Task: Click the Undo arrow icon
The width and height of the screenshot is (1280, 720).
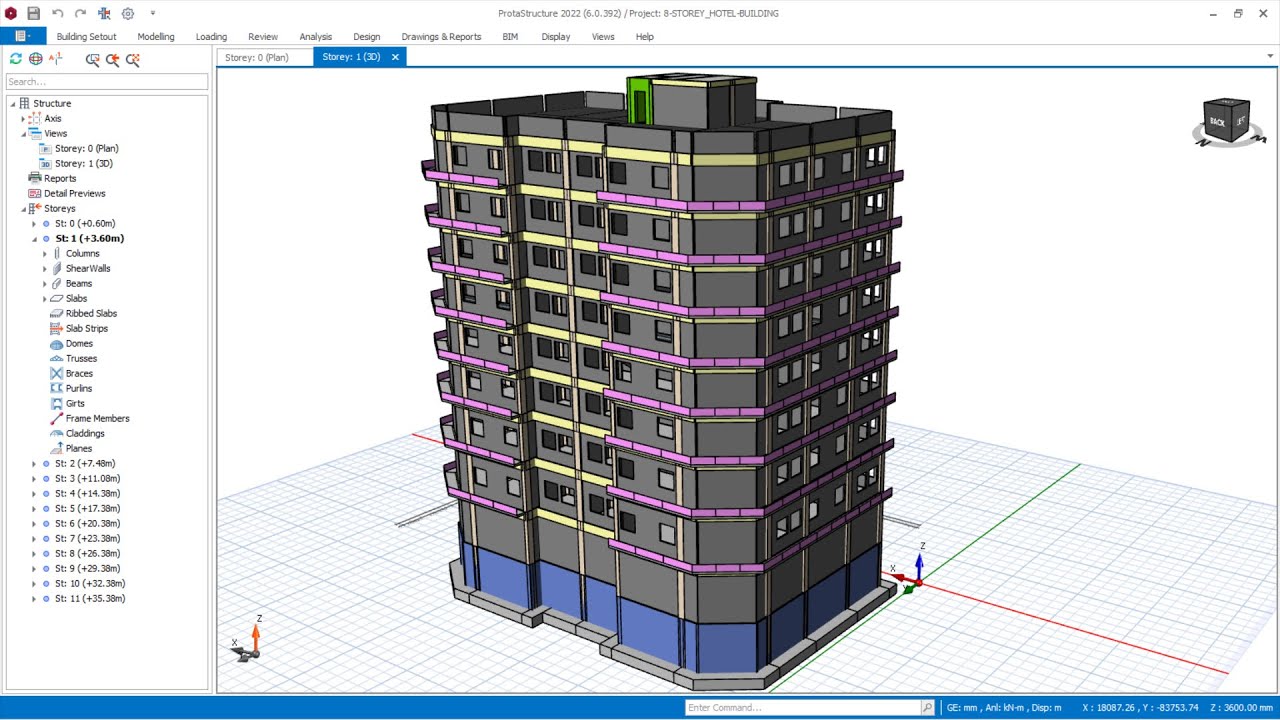Action: coord(57,13)
